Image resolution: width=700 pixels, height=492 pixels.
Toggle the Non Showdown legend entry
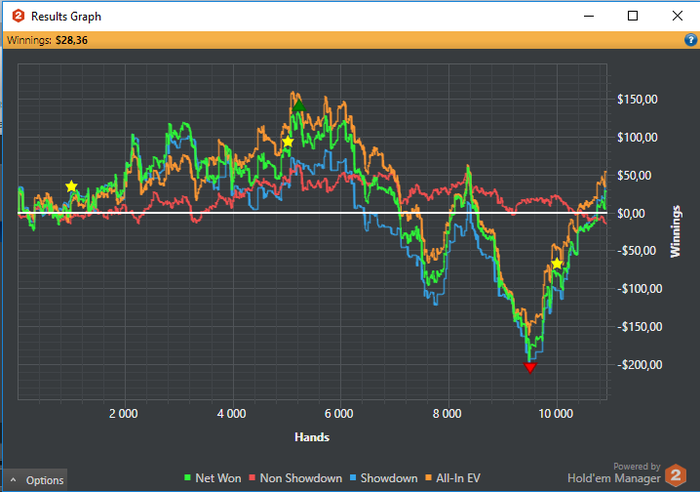click(295, 478)
